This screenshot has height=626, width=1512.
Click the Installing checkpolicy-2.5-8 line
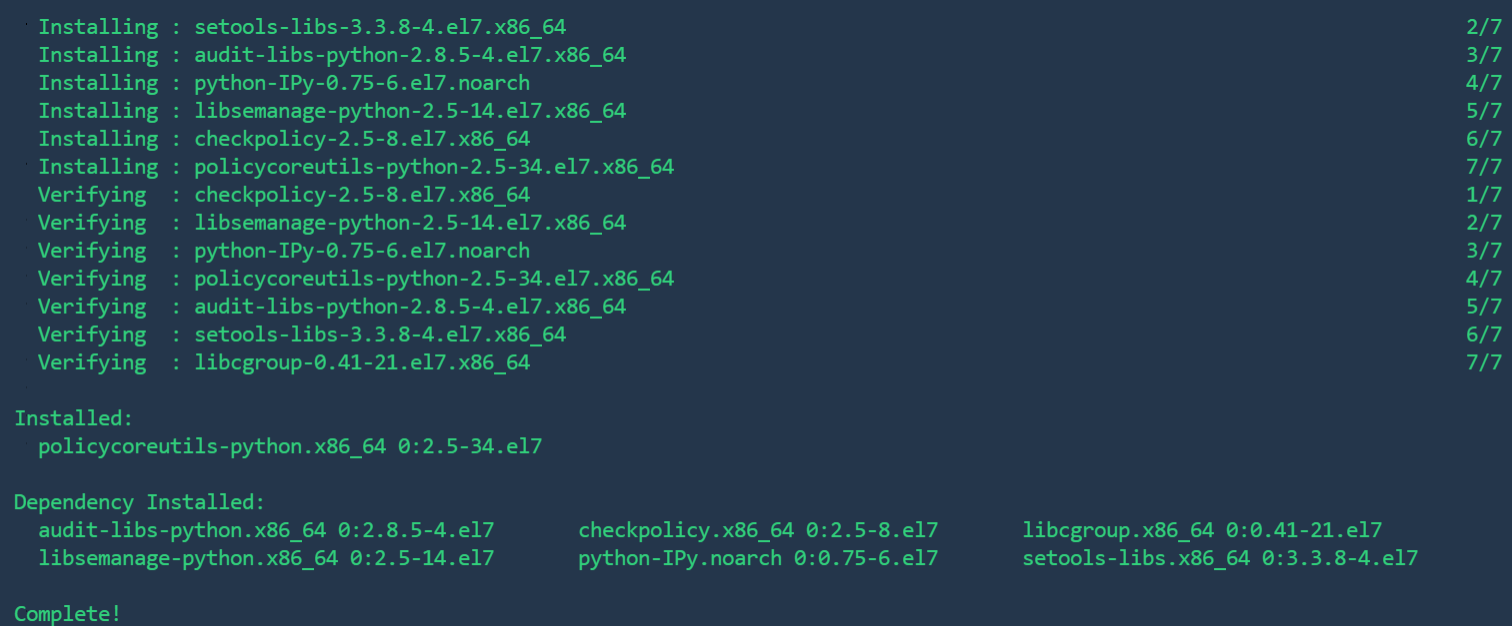(x=769, y=139)
